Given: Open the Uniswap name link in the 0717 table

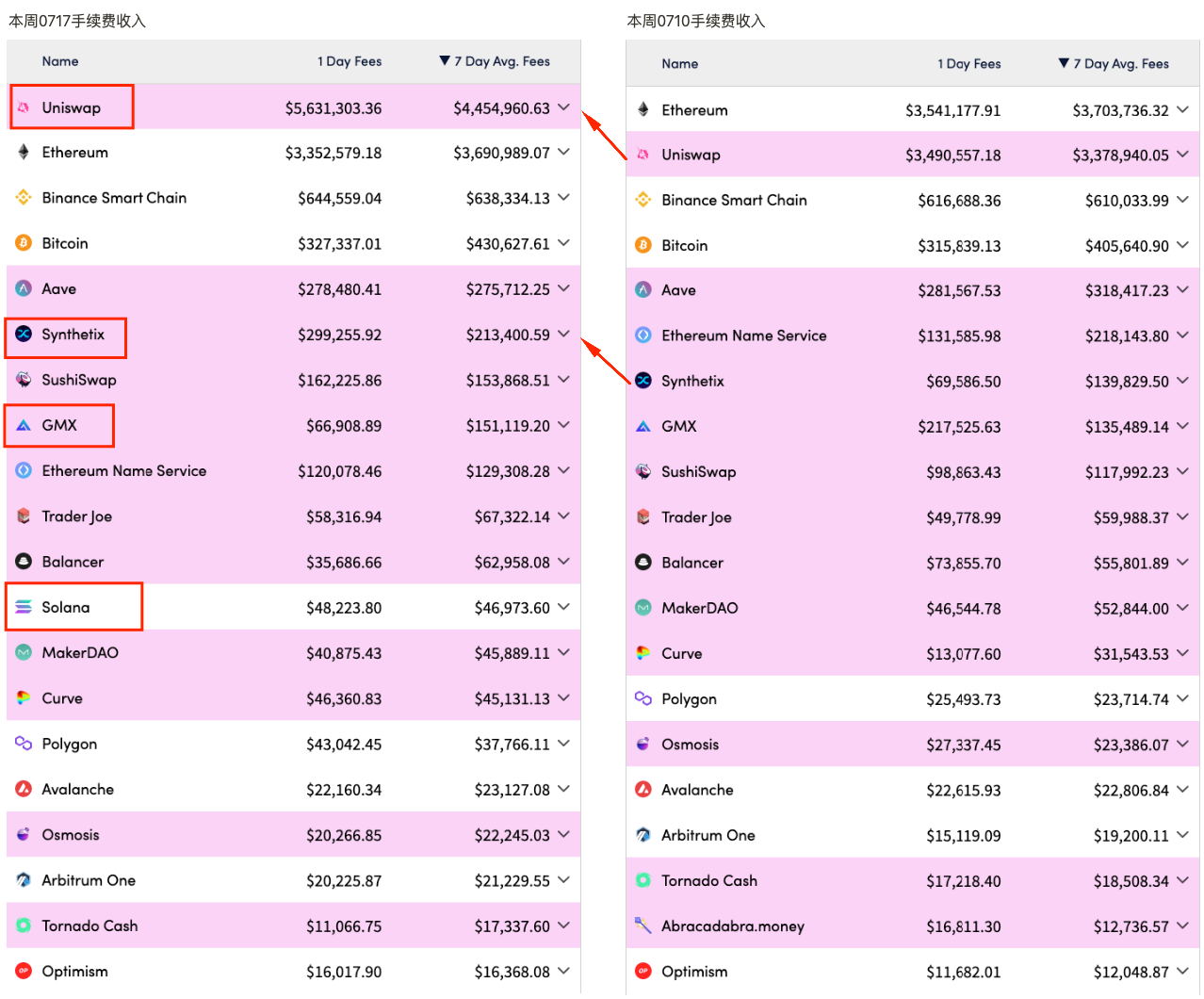Looking at the screenshot, I should pos(72,107).
